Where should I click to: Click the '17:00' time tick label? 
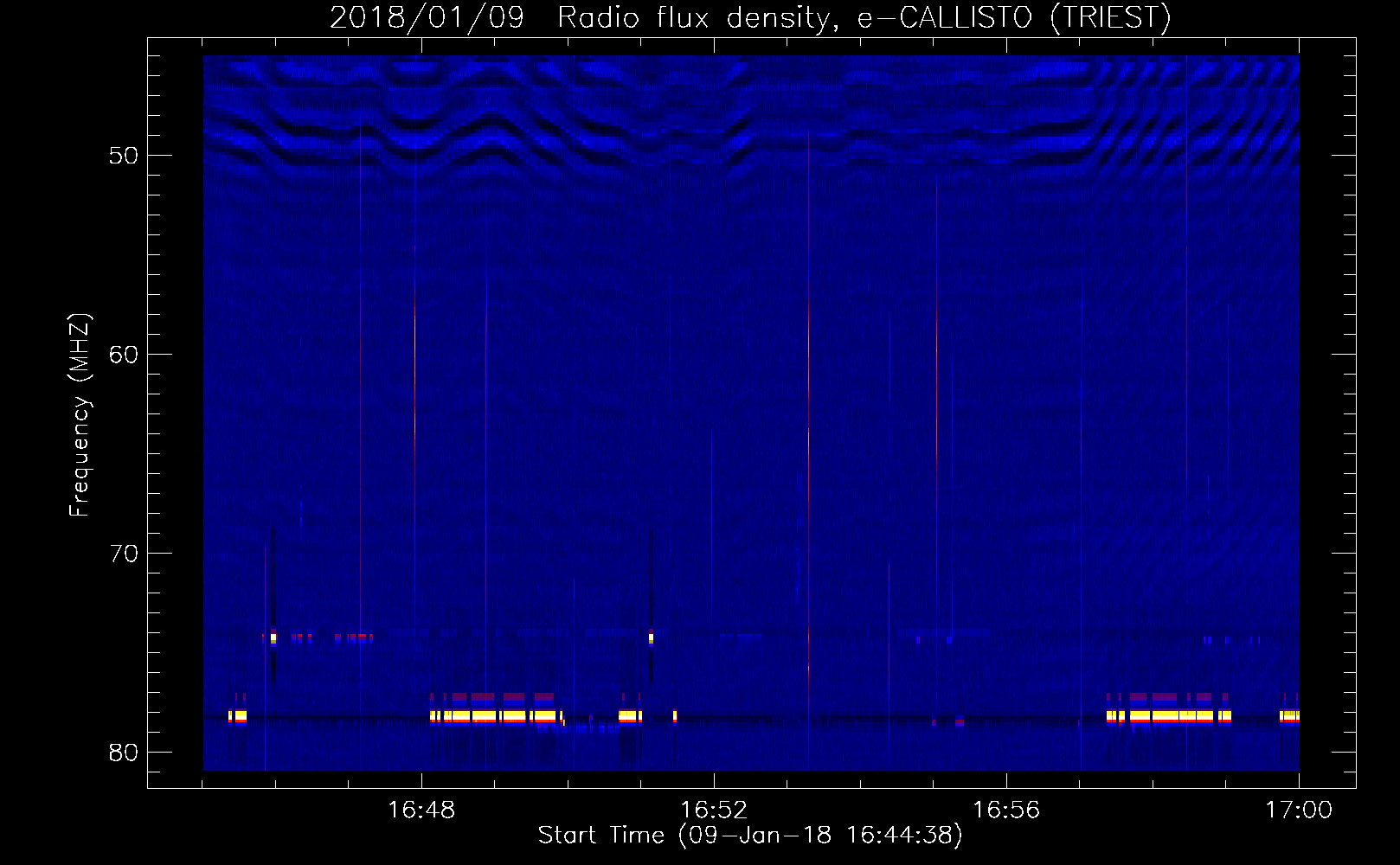[x=1299, y=811]
